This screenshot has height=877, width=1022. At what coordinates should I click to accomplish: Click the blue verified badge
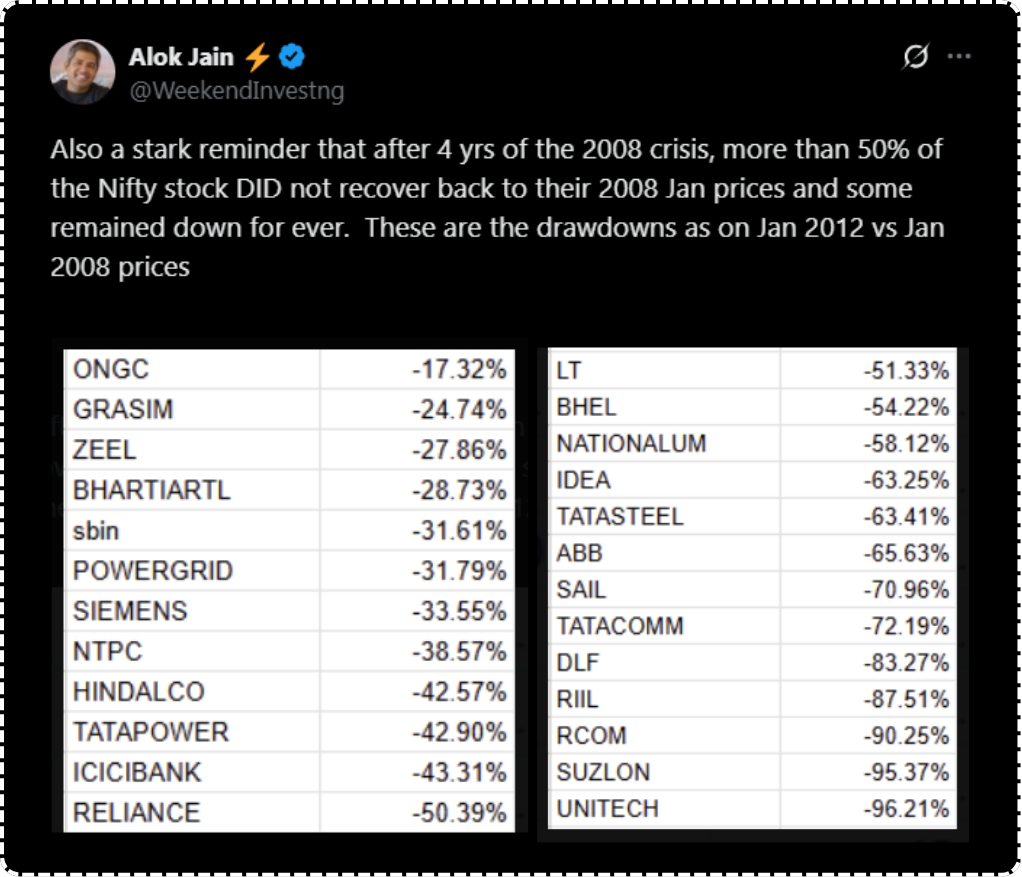click(292, 57)
